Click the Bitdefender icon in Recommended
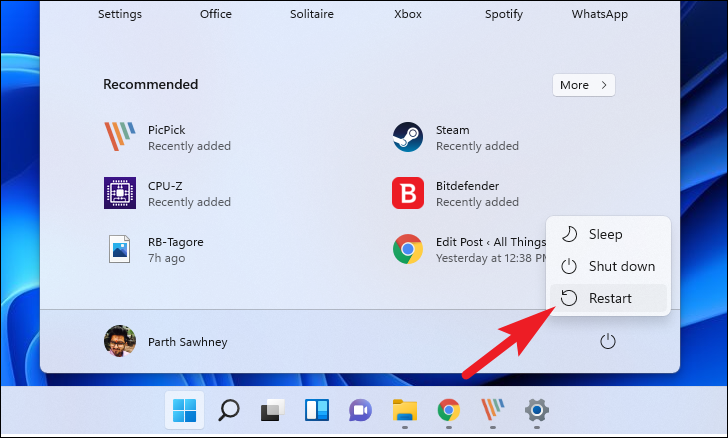 pyautogui.click(x=408, y=193)
